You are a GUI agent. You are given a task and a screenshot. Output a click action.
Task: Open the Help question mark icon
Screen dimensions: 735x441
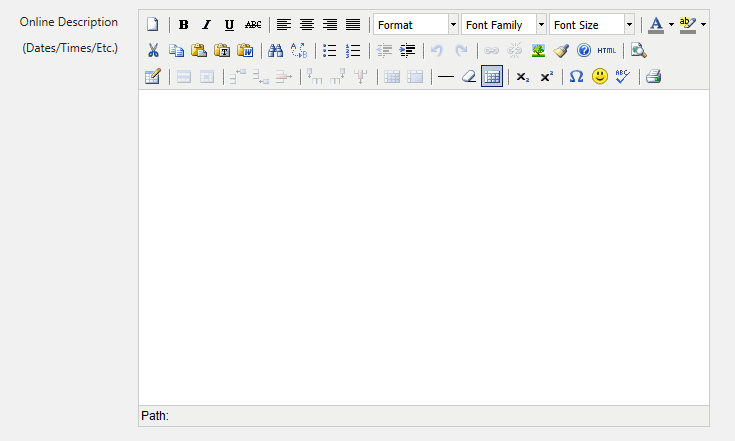(x=584, y=50)
